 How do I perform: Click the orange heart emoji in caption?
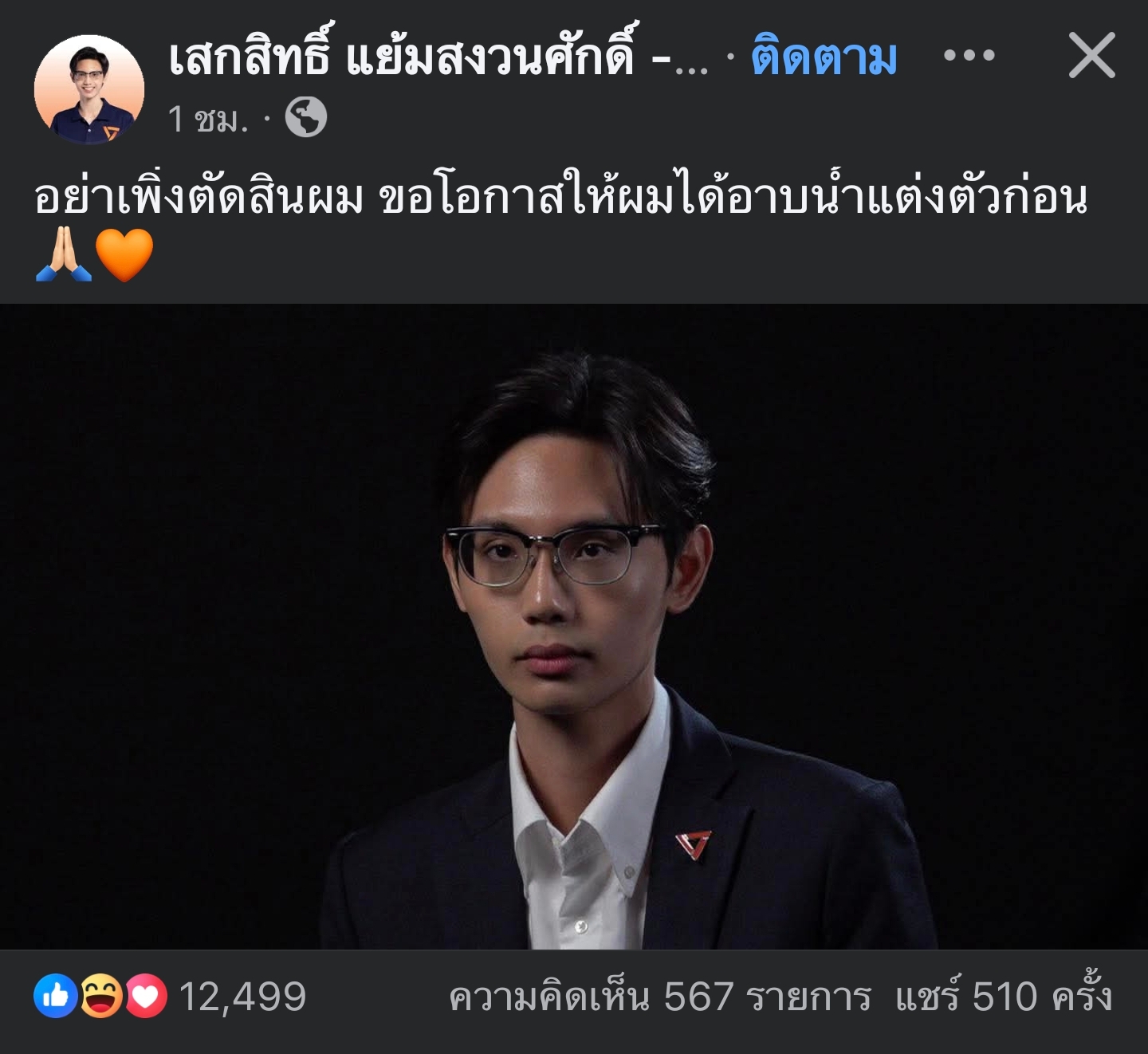tap(124, 255)
